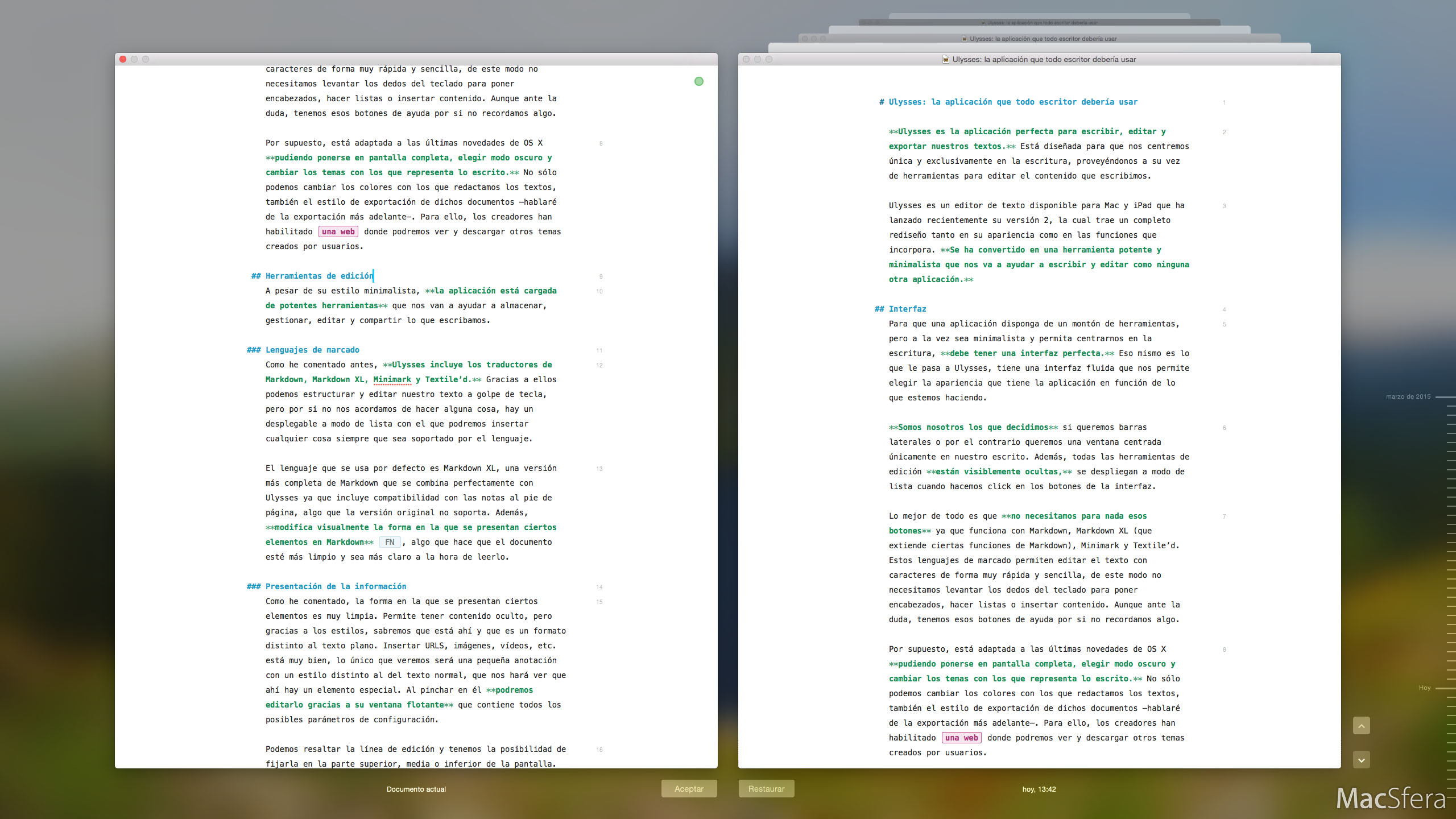
Task: Jump to "marzo de 2015" on the version timeline
Action: (x=1408, y=396)
